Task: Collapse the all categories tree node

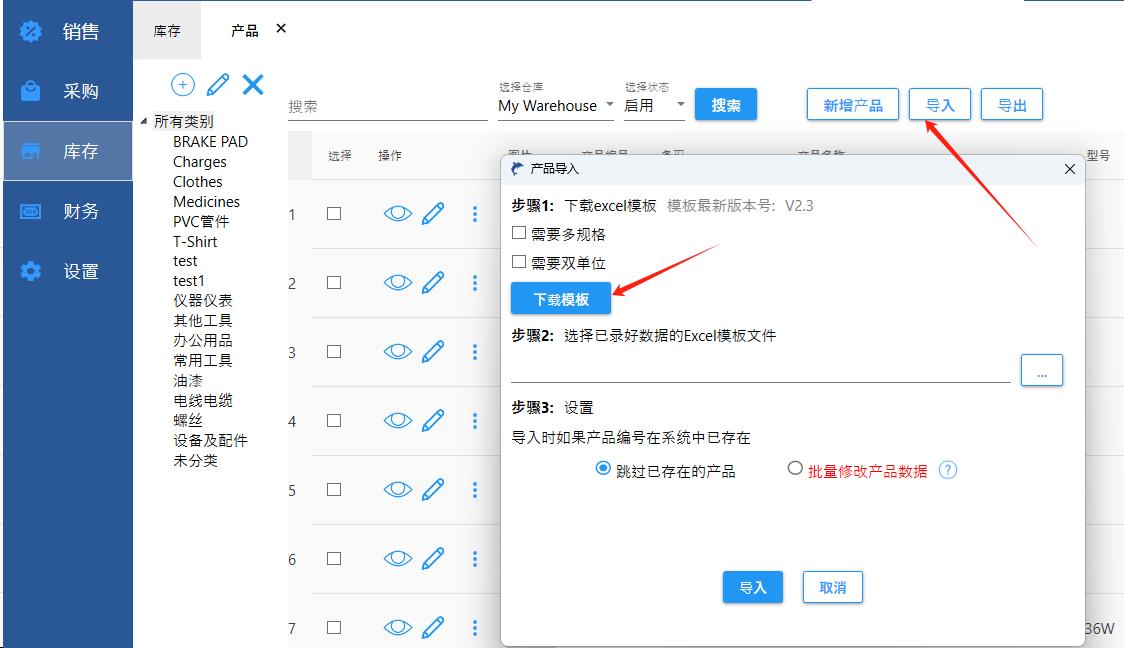Action: tap(144, 122)
